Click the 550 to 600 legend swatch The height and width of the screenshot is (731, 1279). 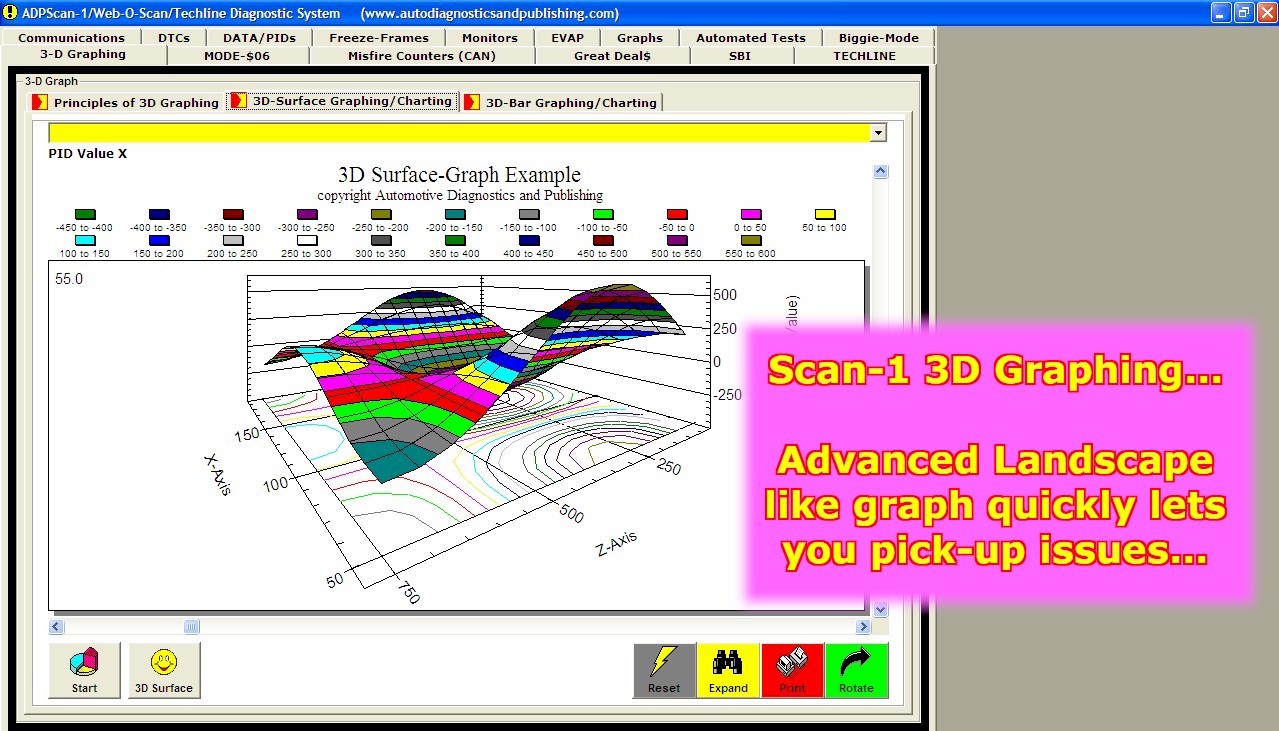click(751, 240)
